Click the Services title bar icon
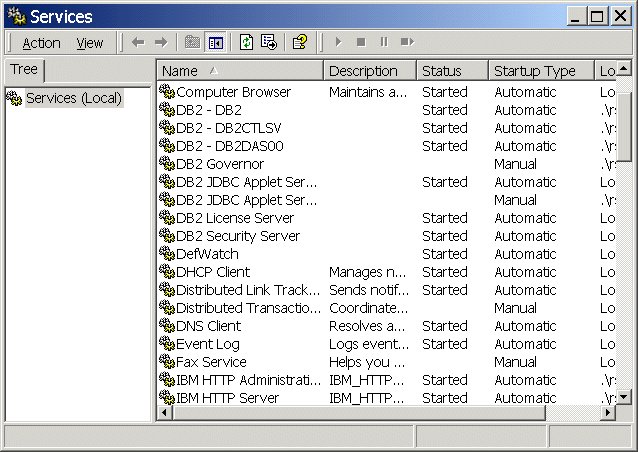 tap(17, 16)
